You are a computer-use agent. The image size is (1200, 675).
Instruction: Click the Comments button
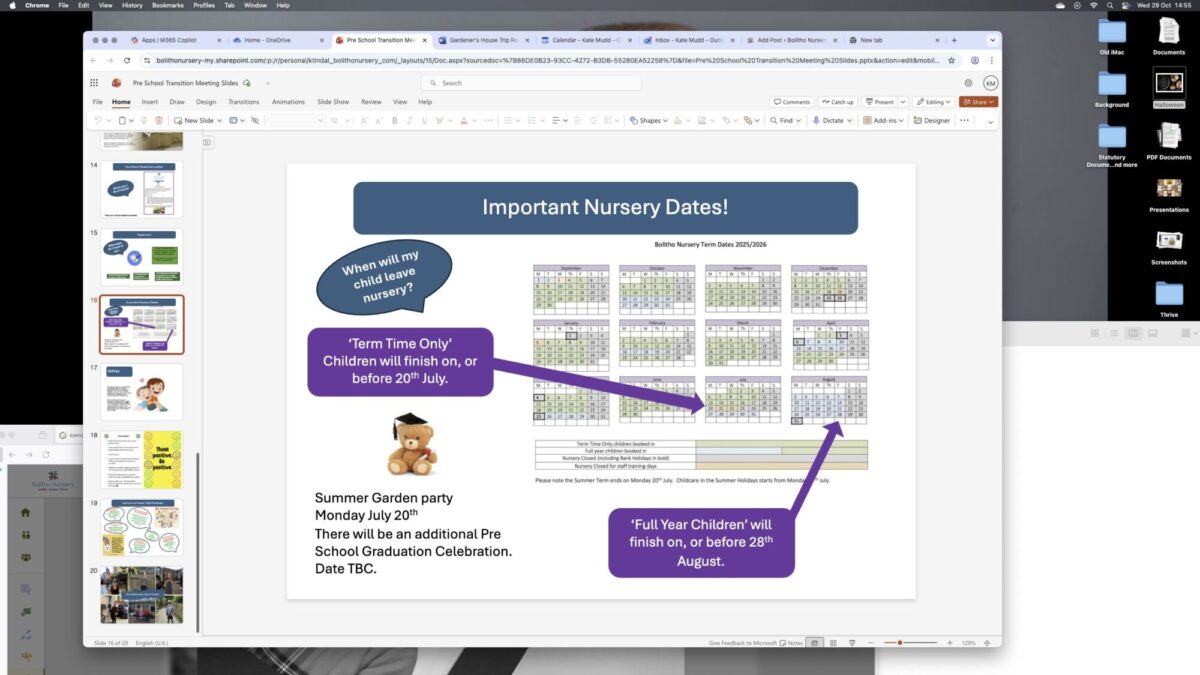coord(791,102)
